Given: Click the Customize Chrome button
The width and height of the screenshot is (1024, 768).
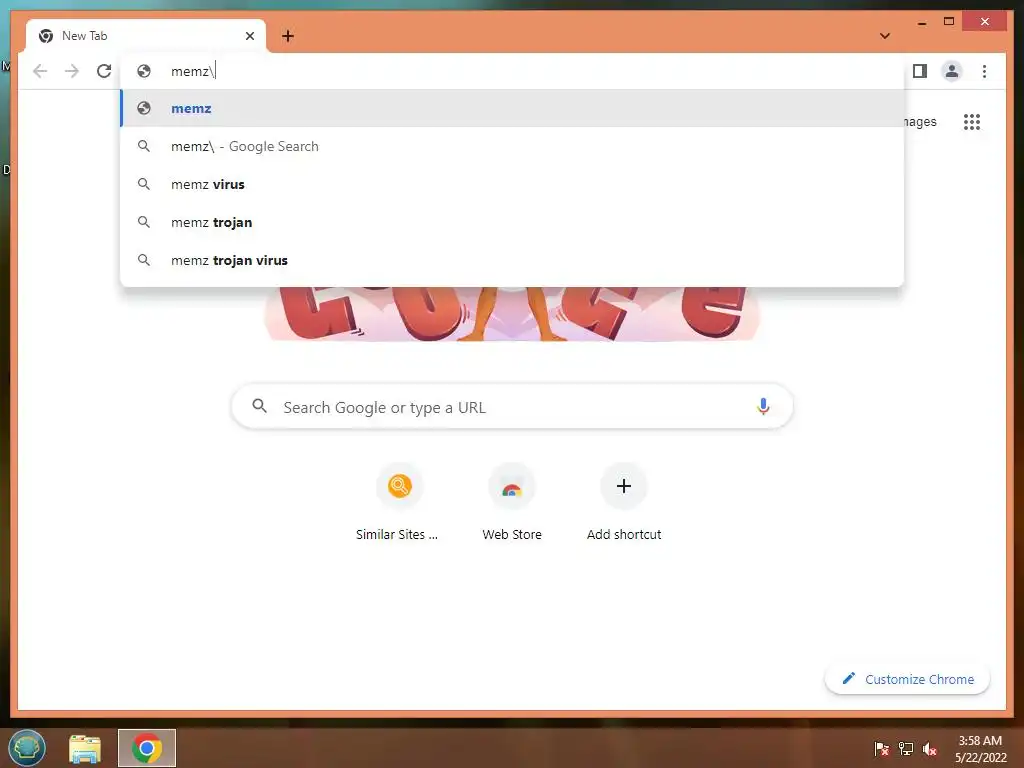Looking at the screenshot, I should 907,679.
